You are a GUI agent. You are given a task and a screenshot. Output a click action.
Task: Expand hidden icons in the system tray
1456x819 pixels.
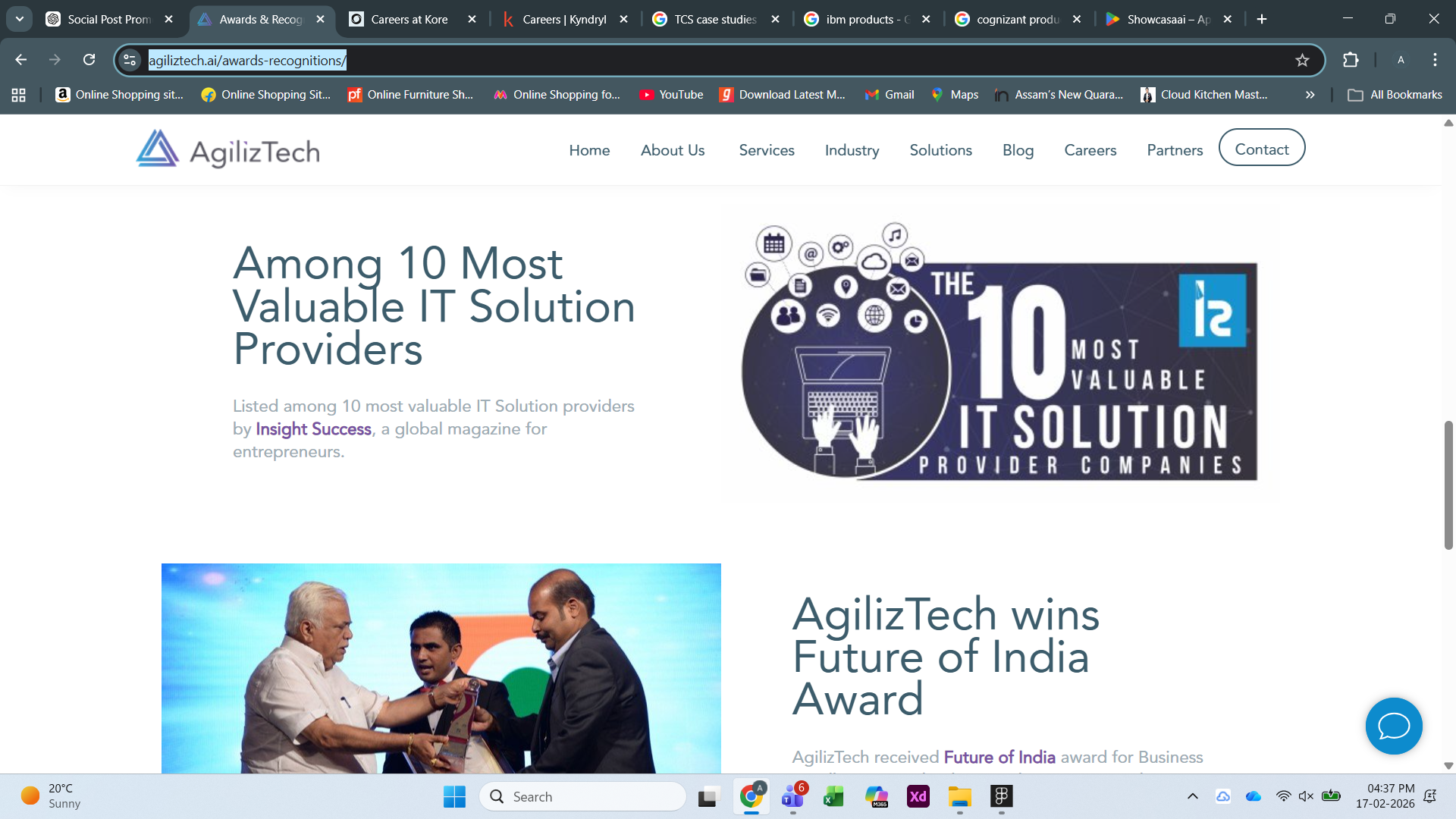coord(1192,796)
